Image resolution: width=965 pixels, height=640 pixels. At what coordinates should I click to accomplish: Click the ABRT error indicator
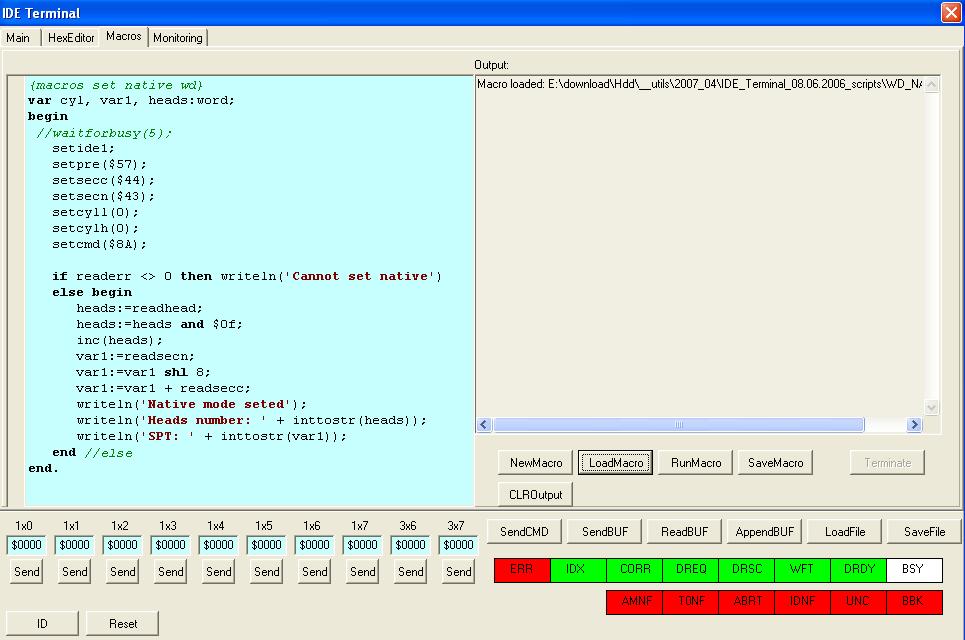pos(747,602)
